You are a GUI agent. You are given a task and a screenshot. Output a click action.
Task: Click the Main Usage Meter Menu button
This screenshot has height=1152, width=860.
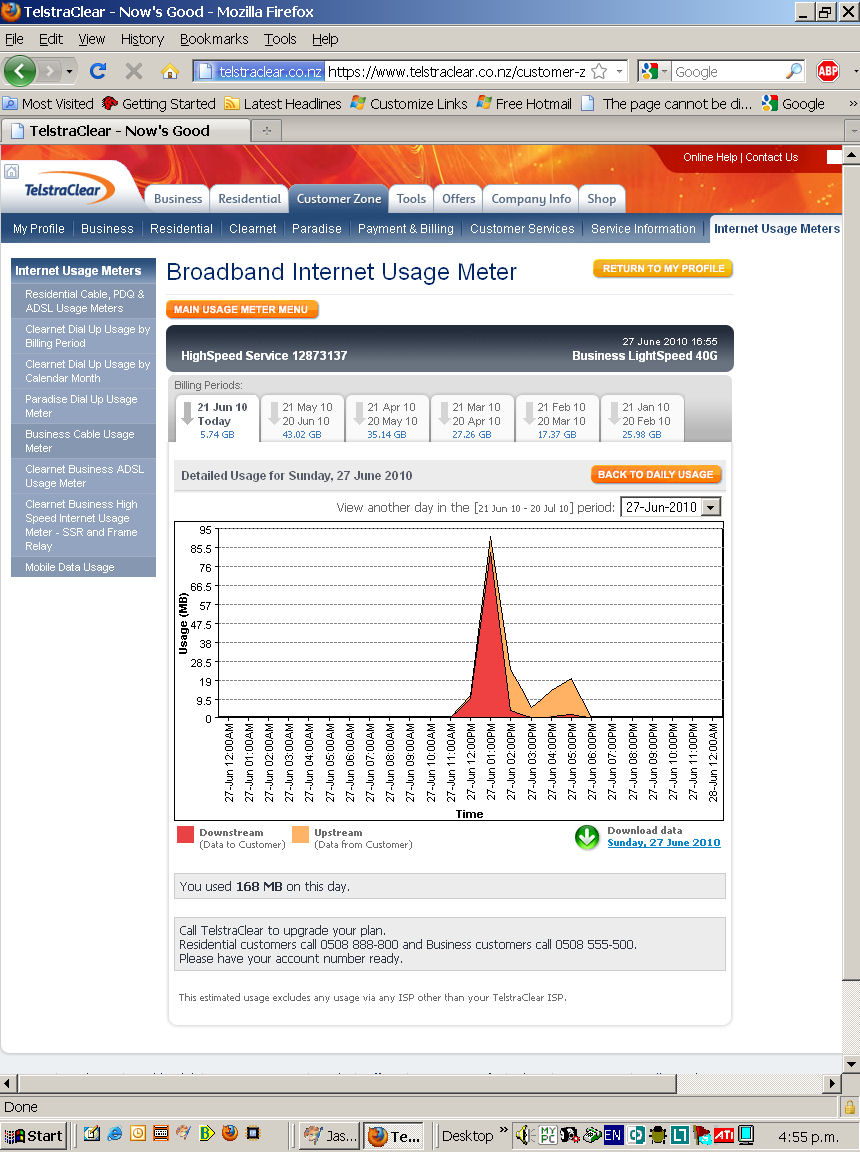coord(242,309)
